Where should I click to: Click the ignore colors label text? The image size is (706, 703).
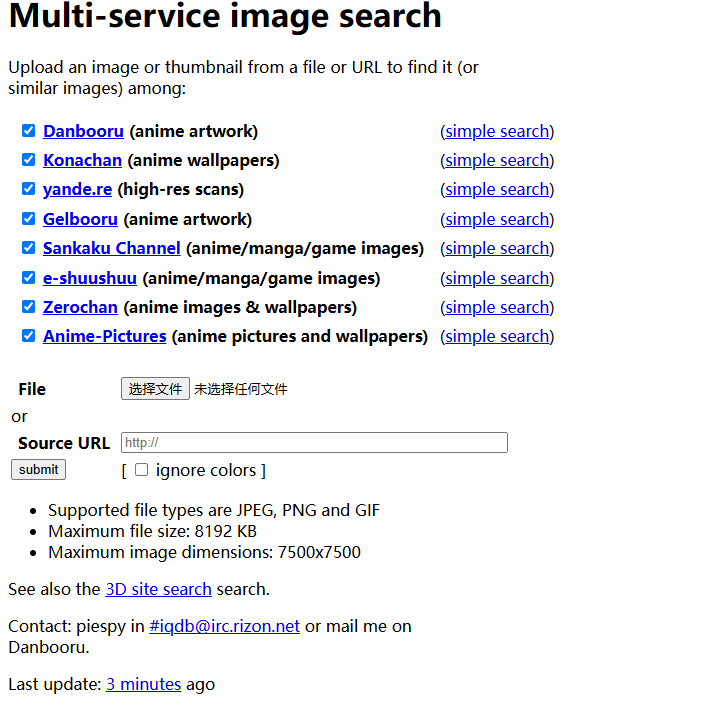pos(206,470)
